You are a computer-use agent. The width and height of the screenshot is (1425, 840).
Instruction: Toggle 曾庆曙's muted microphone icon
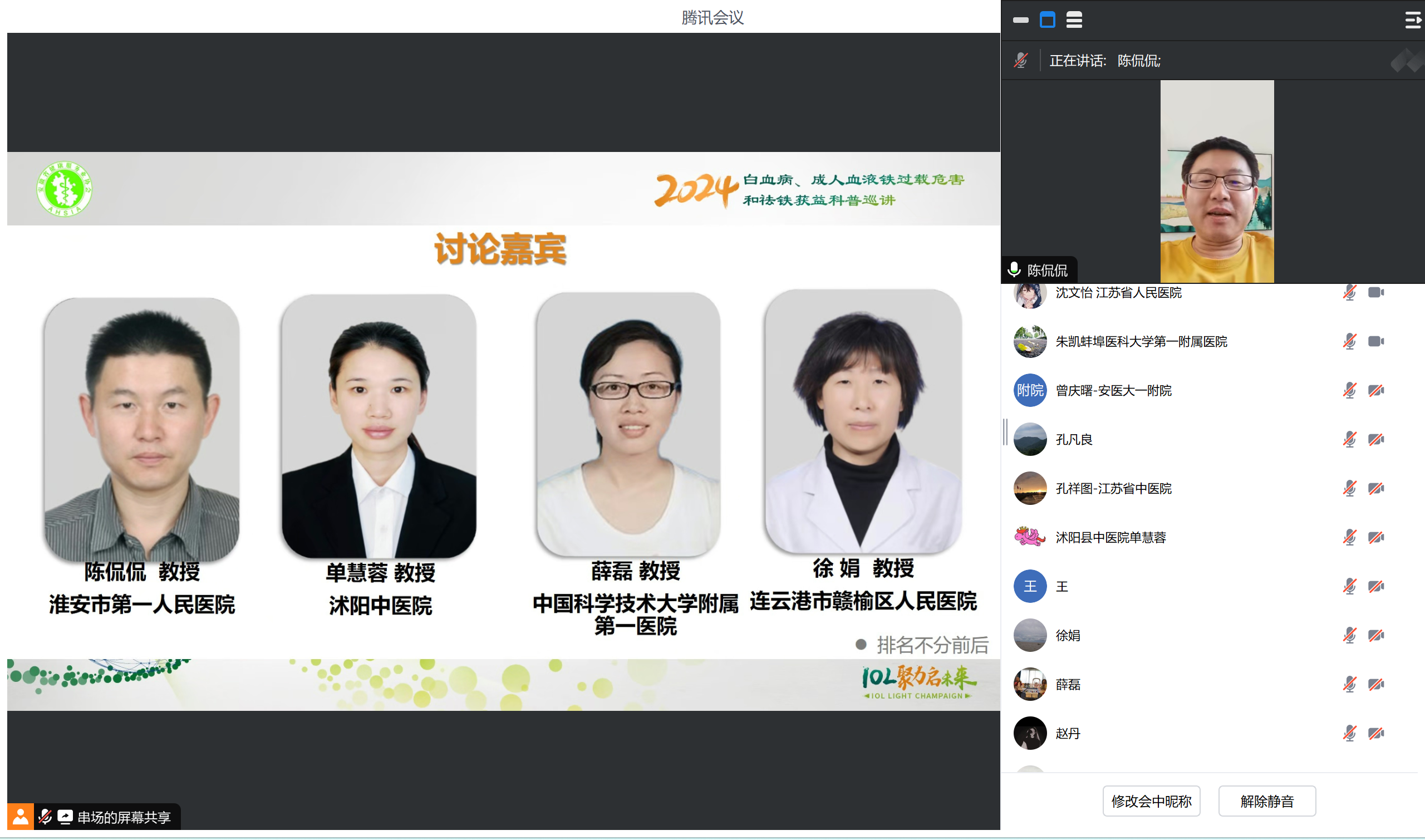pos(1349,391)
